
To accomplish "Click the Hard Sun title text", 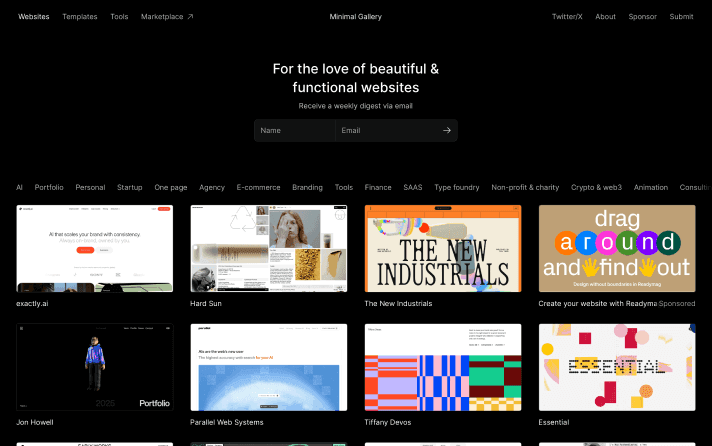I will 206,304.
